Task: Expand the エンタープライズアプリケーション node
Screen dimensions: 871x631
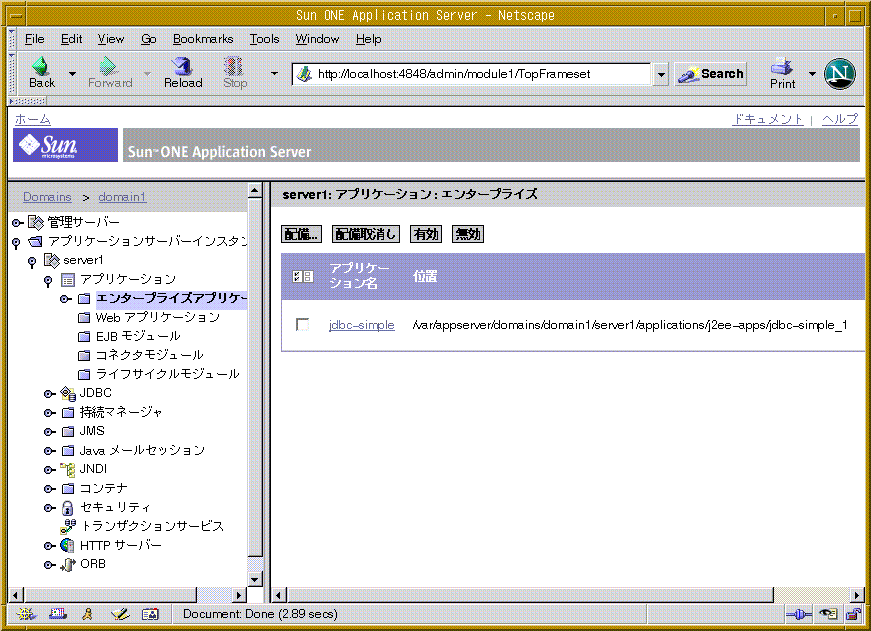Action: 66,299
